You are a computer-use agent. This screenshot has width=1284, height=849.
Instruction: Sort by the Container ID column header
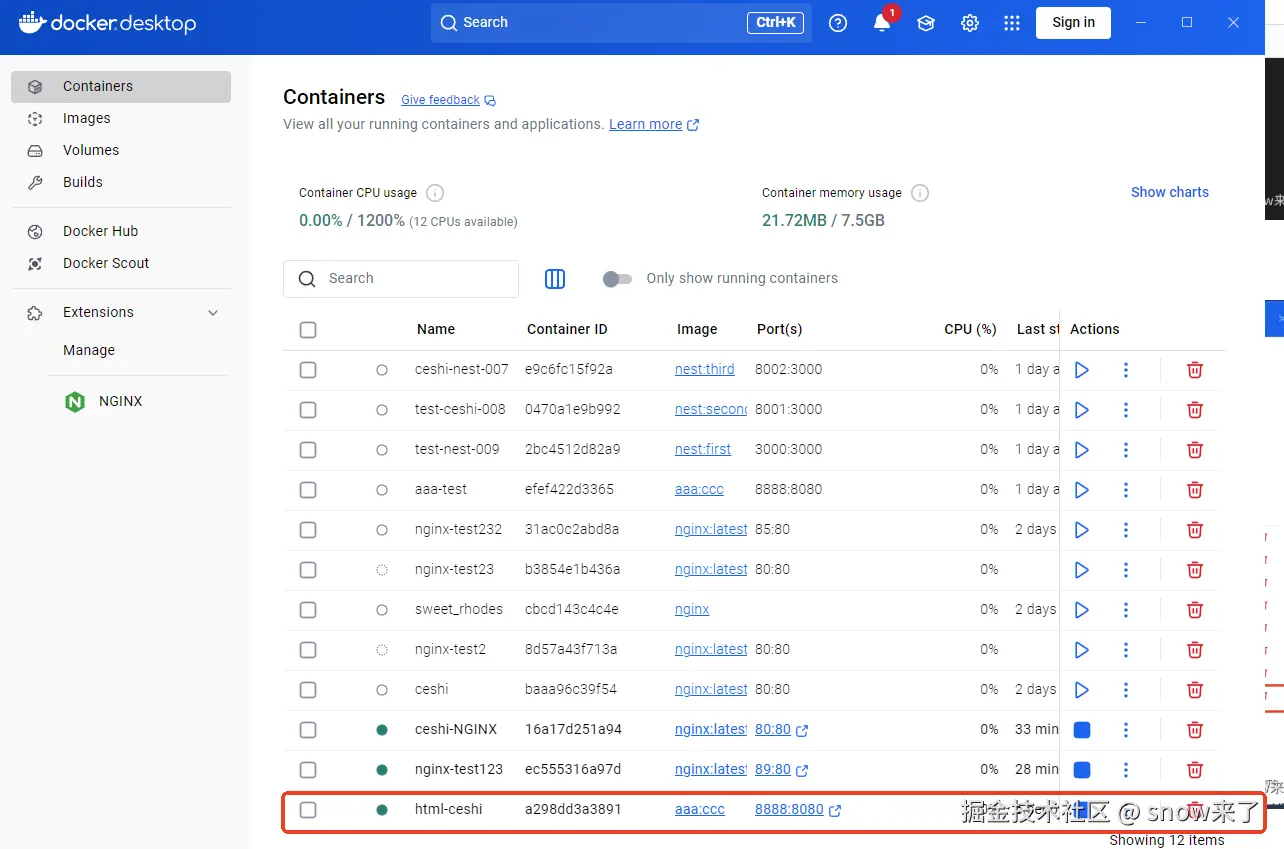pyautogui.click(x=567, y=330)
